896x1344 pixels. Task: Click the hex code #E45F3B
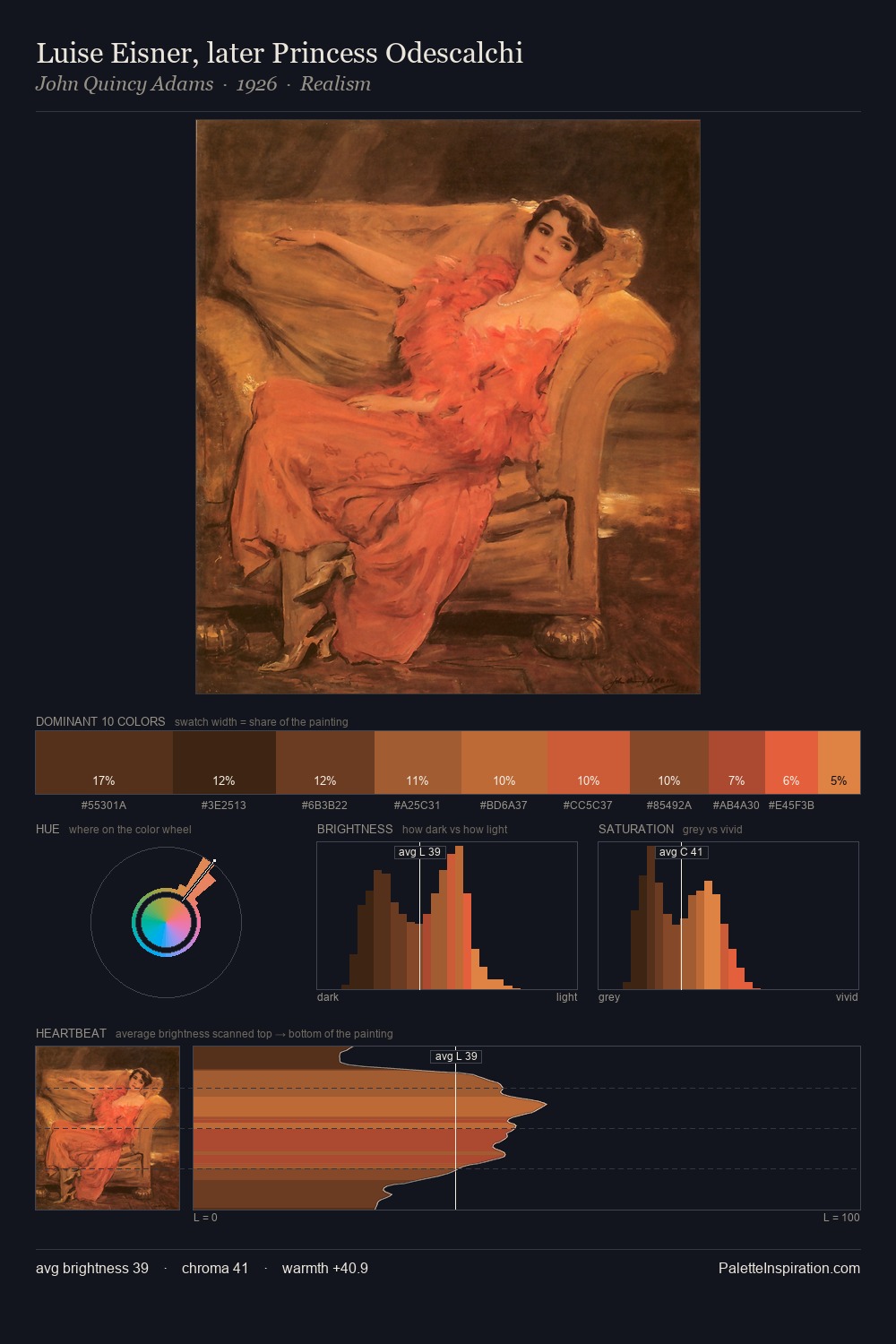[x=791, y=806]
